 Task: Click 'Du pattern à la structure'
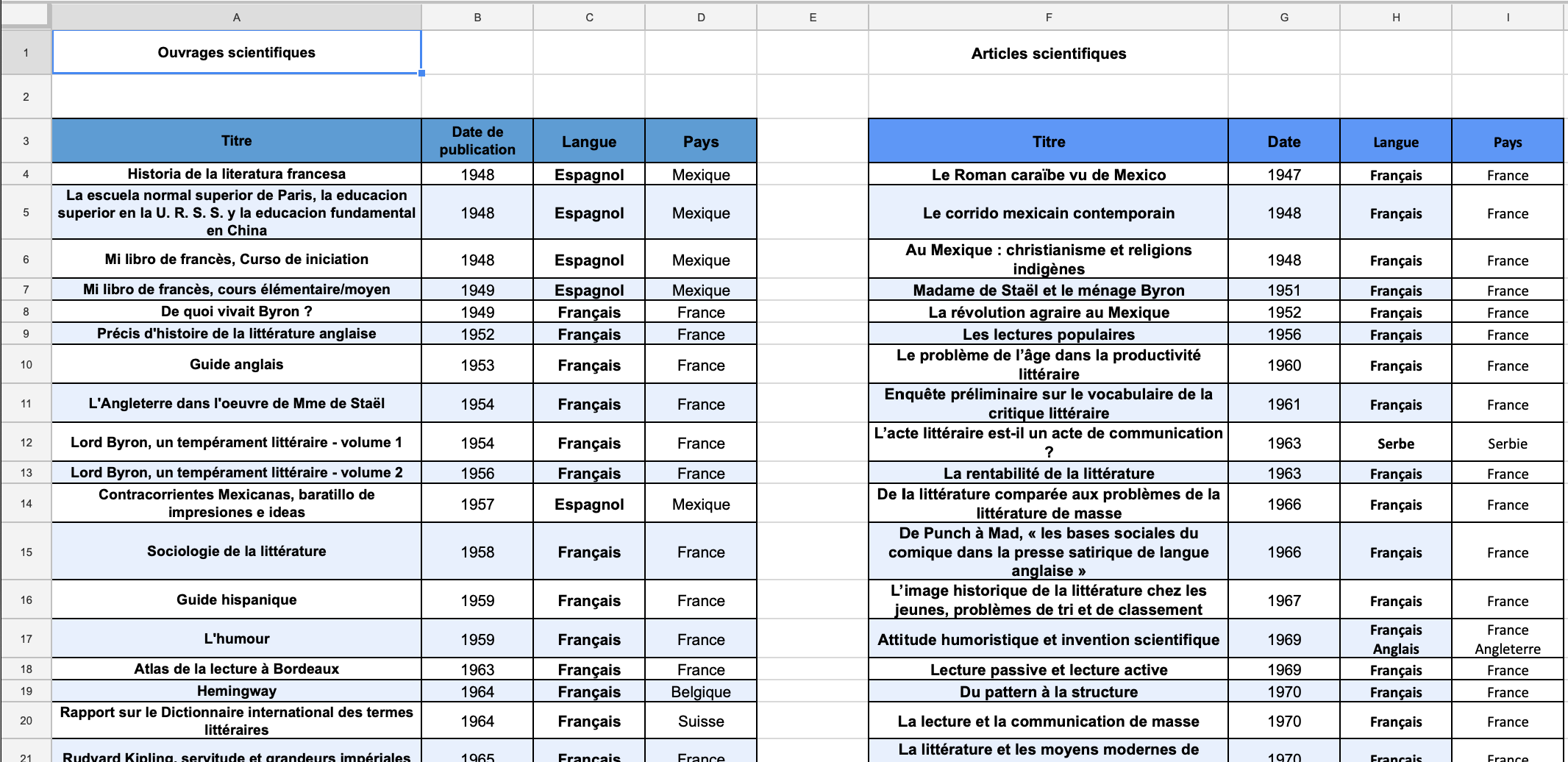[x=1048, y=691]
